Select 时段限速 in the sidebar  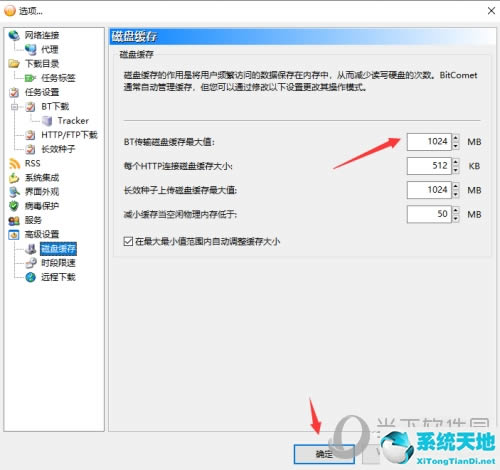[x=58, y=263]
